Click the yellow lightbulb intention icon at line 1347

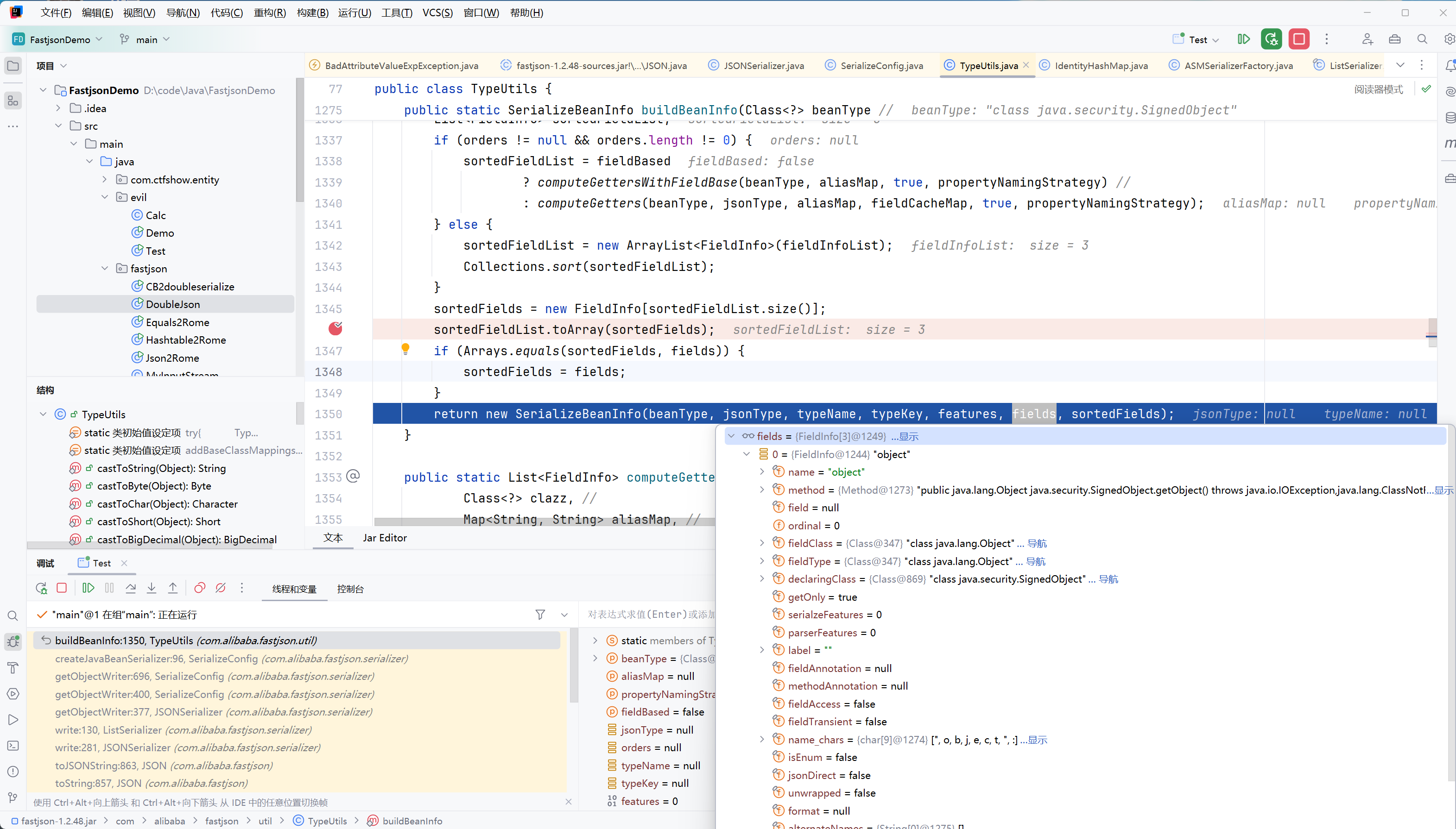pos(405,349)
